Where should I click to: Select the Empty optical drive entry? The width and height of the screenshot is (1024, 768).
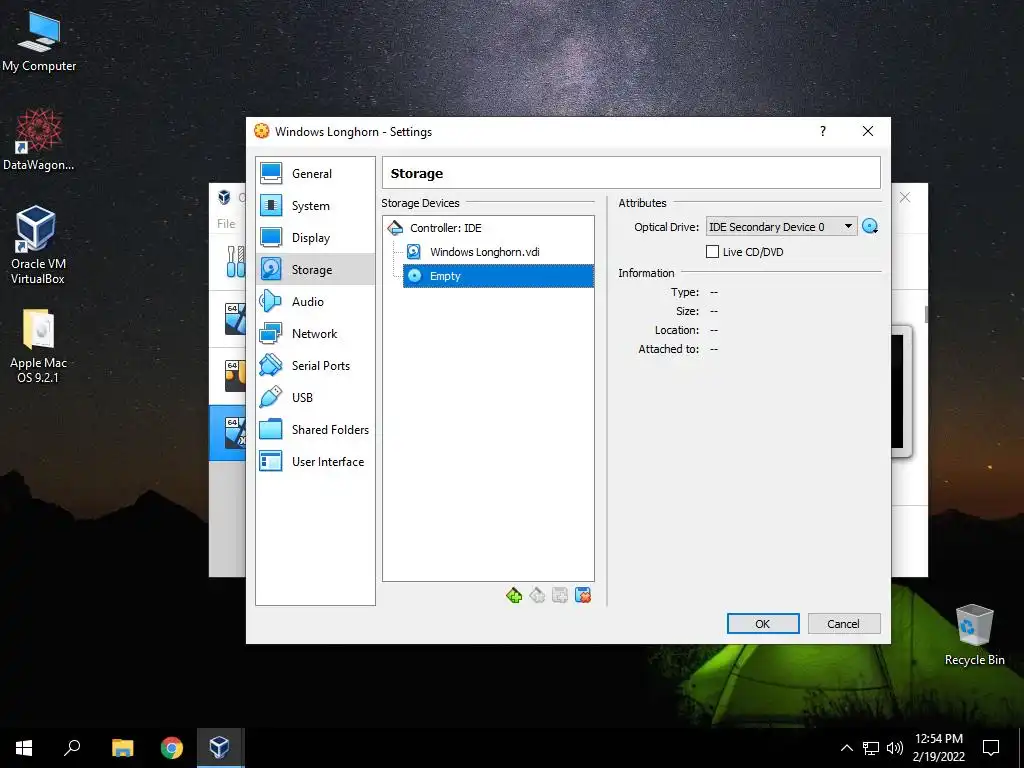coord(498,276)
